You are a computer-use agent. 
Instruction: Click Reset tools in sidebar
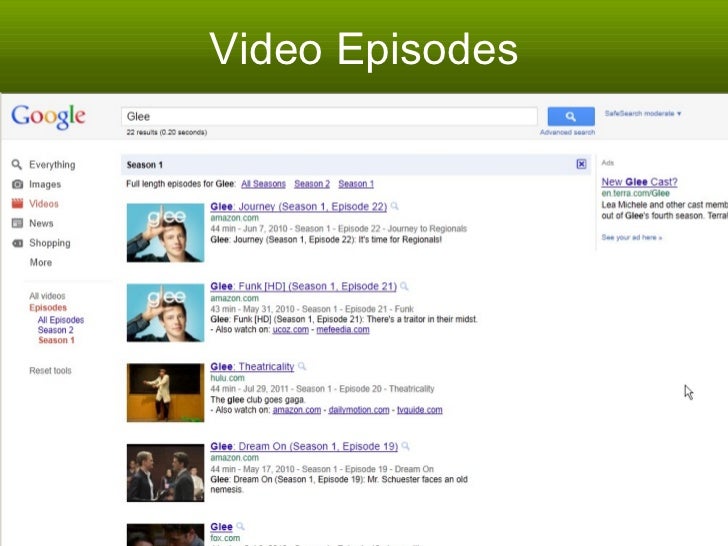(x=50, y=370)
